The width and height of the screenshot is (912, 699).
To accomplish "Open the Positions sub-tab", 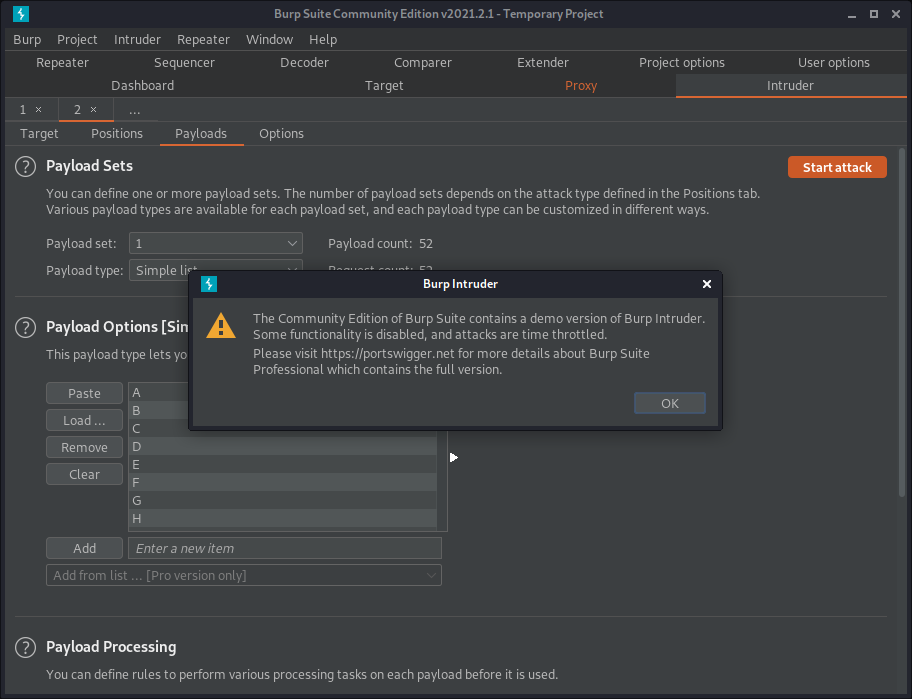I will point(117,134).
